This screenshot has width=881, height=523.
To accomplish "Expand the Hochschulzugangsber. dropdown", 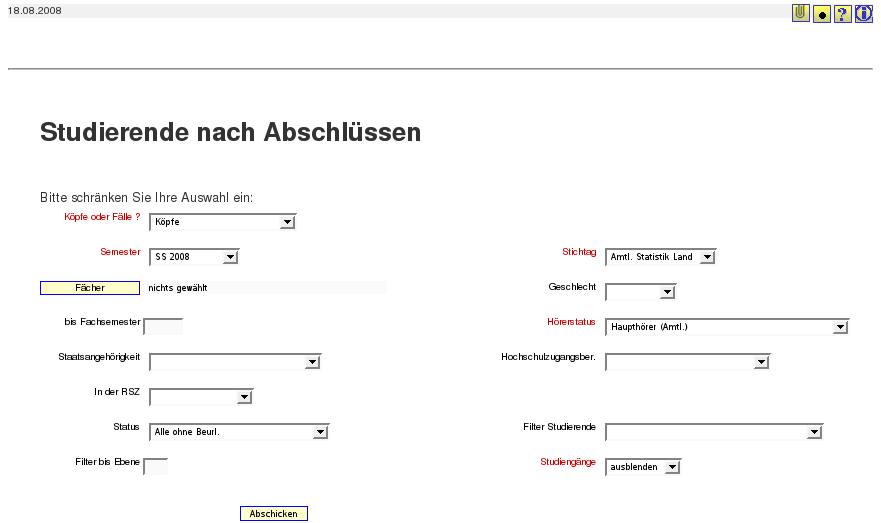I will 688,362.
